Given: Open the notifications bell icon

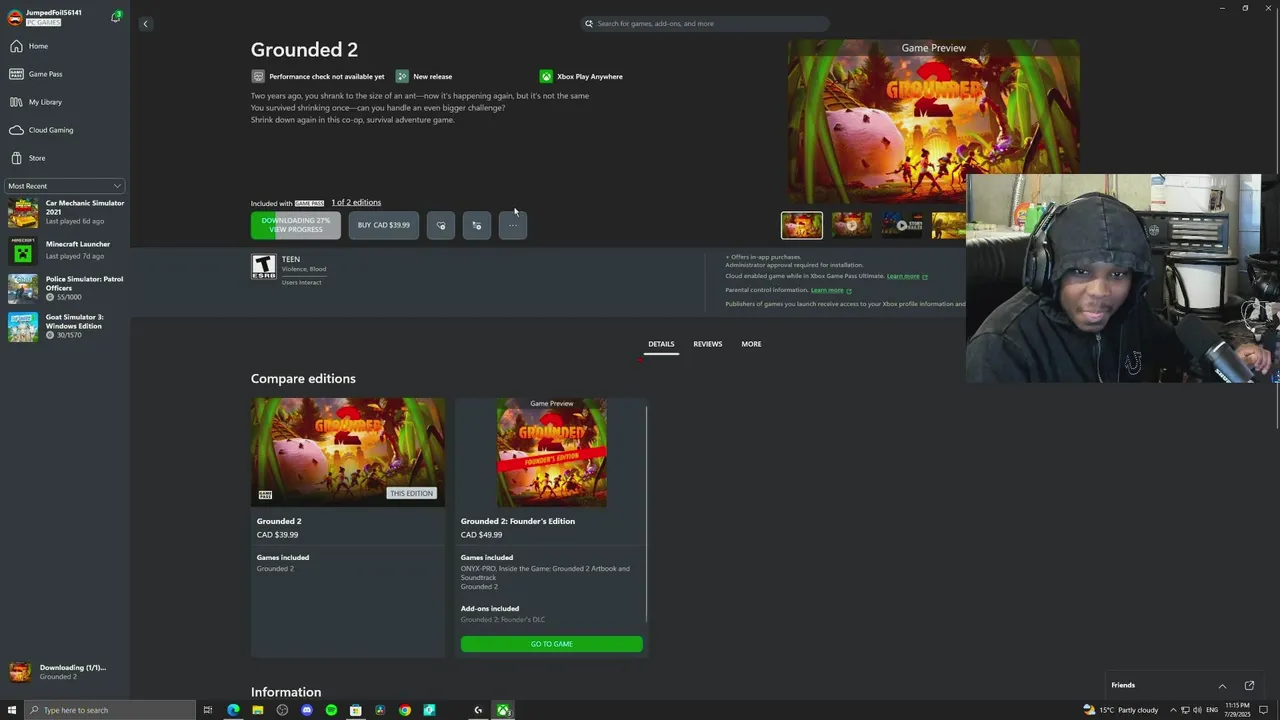Looking at the screenshot, I should click(x=116, y=17).
